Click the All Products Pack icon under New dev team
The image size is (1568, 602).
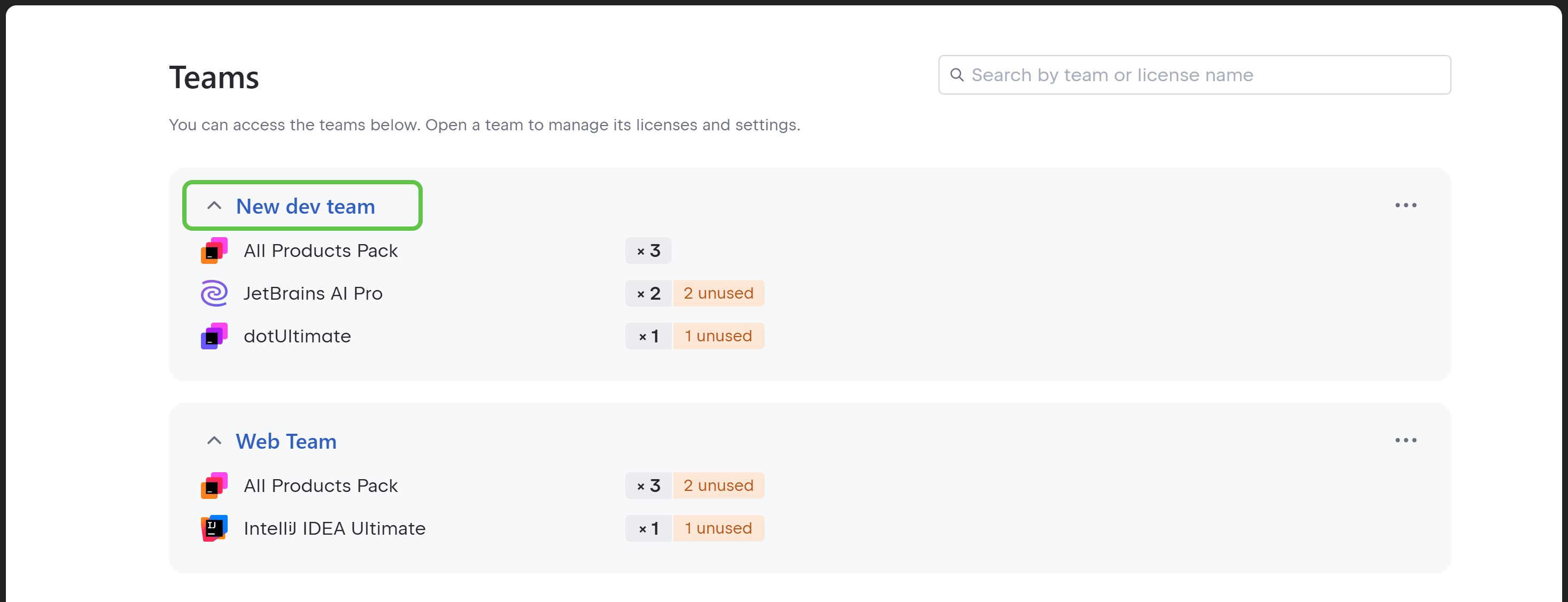point(214,251)
